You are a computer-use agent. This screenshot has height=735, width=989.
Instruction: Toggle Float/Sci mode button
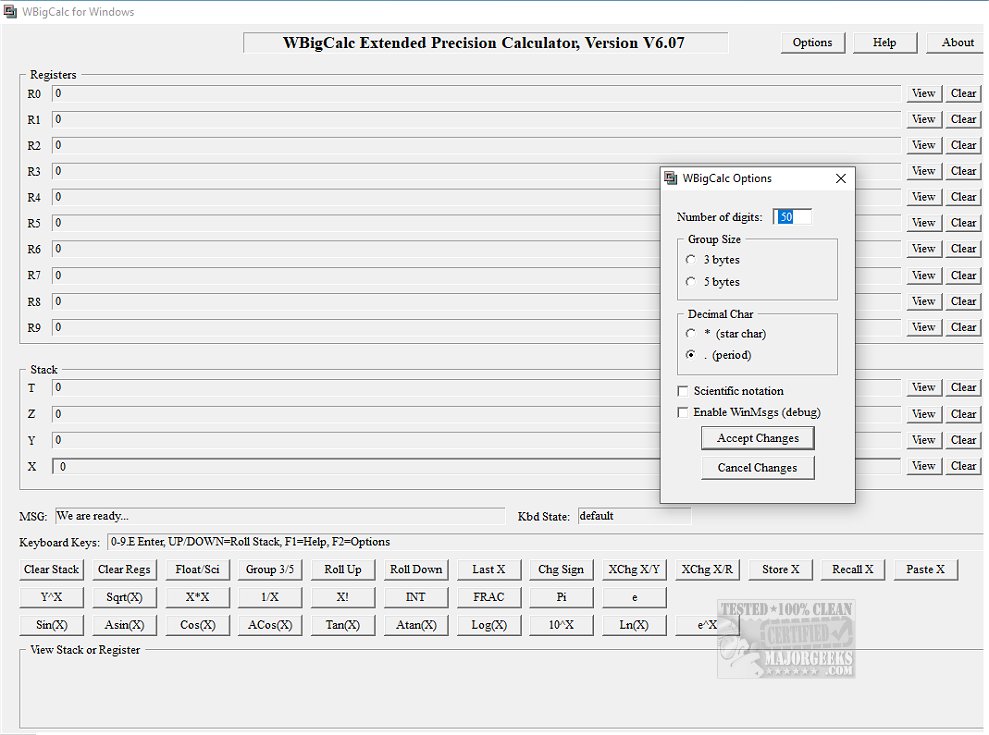[x=197, y=569]
